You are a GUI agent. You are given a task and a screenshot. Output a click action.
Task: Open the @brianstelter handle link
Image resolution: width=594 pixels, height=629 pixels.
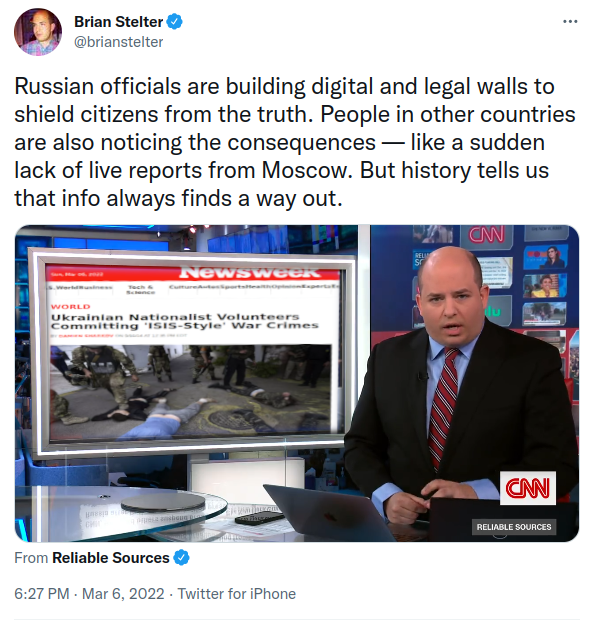[118, 42]
